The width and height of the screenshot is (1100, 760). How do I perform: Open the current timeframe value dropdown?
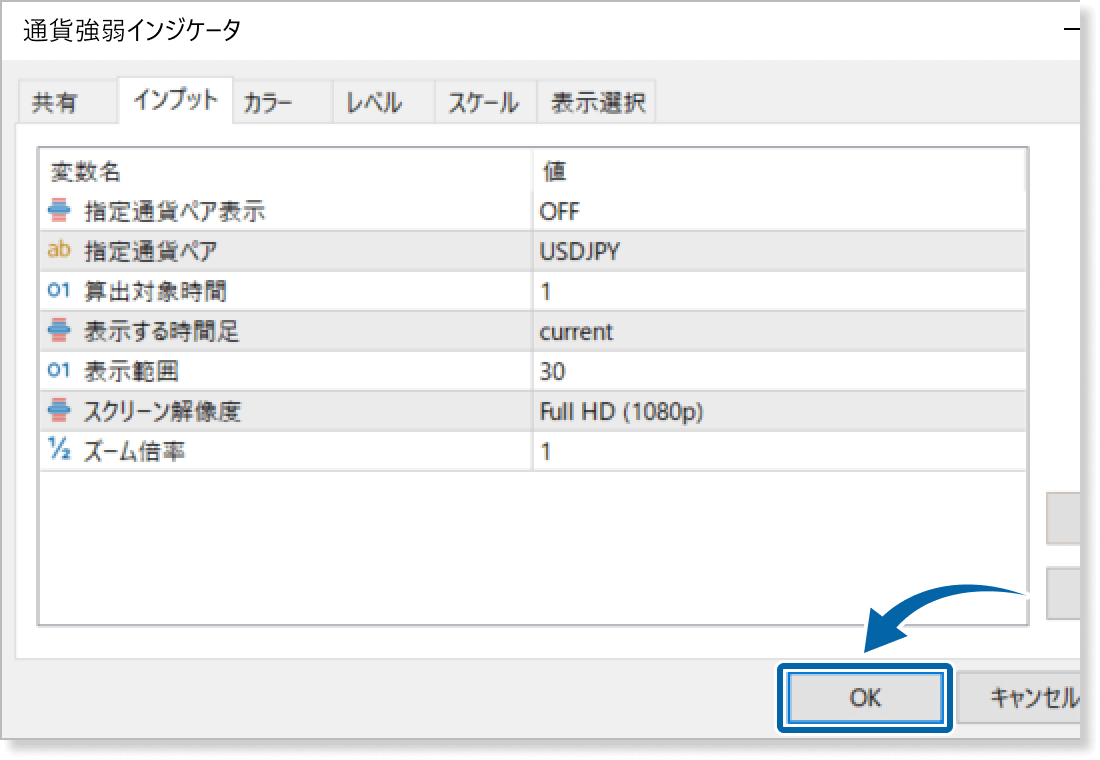pyautogui.click(x=779, y=331)
